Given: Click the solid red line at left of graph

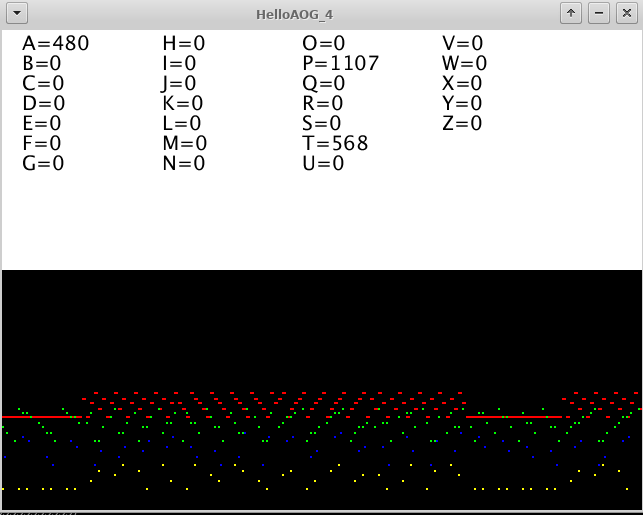Looking at the screenshot, I should (x=35, y=416).
